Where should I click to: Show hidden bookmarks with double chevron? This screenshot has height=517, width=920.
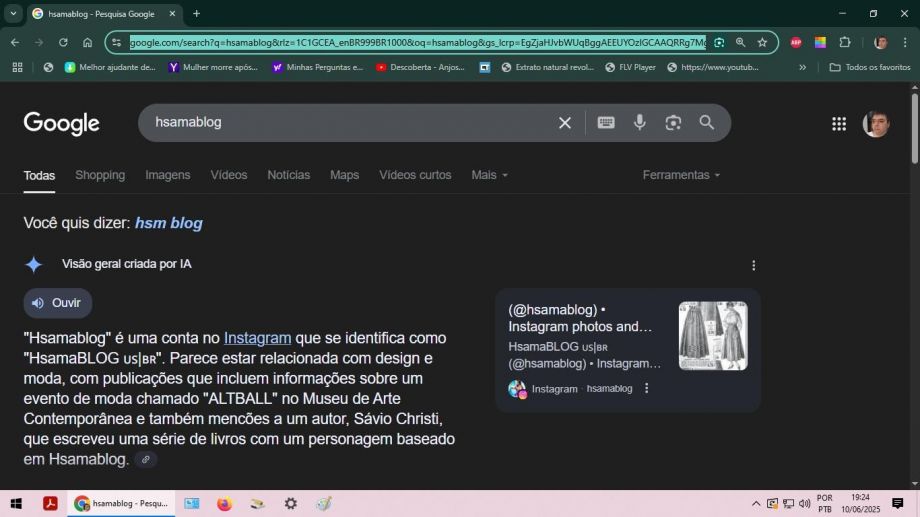[x=802, y=67]
